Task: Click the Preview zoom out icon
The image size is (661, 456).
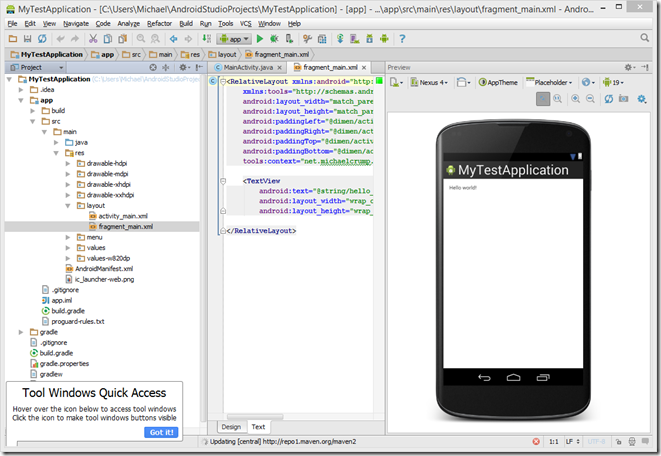Action: (590, 99)
